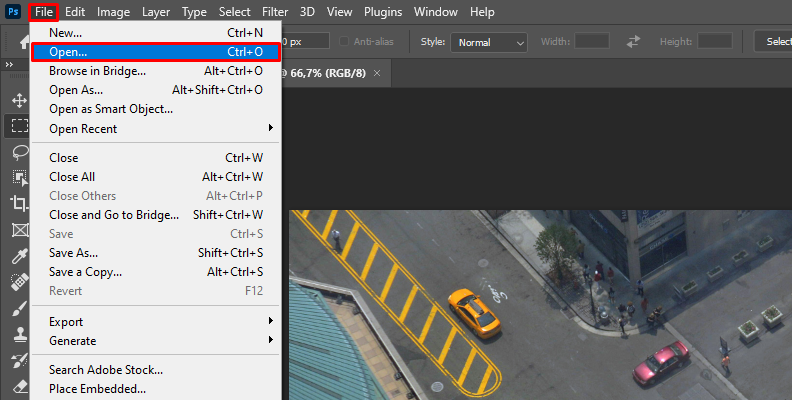Click the Feather px input field
Screen dimensions: 792x400
305,41
